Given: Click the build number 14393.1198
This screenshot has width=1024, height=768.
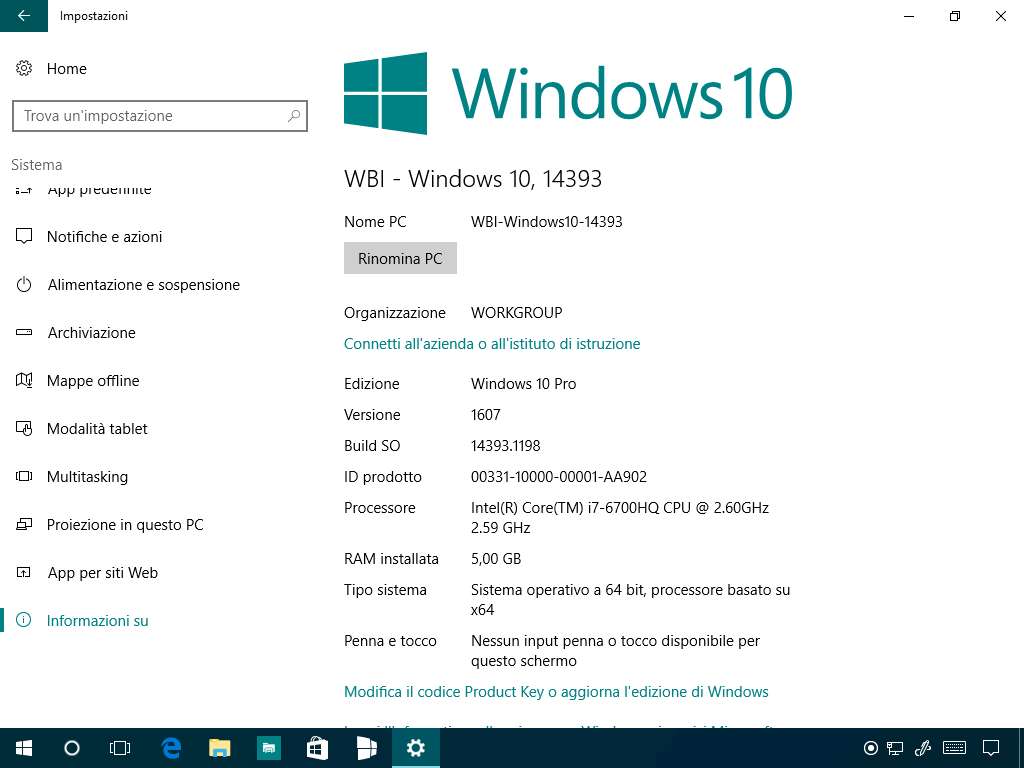Looking at the screenshot, I should [x=505, y=446].
